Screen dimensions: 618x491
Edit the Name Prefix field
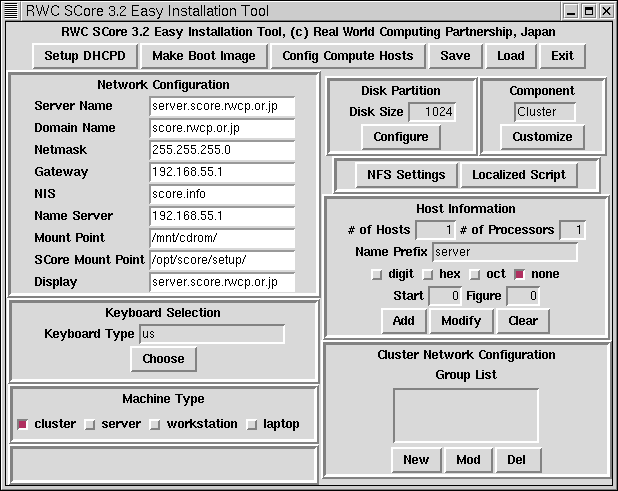coord(505,252)
